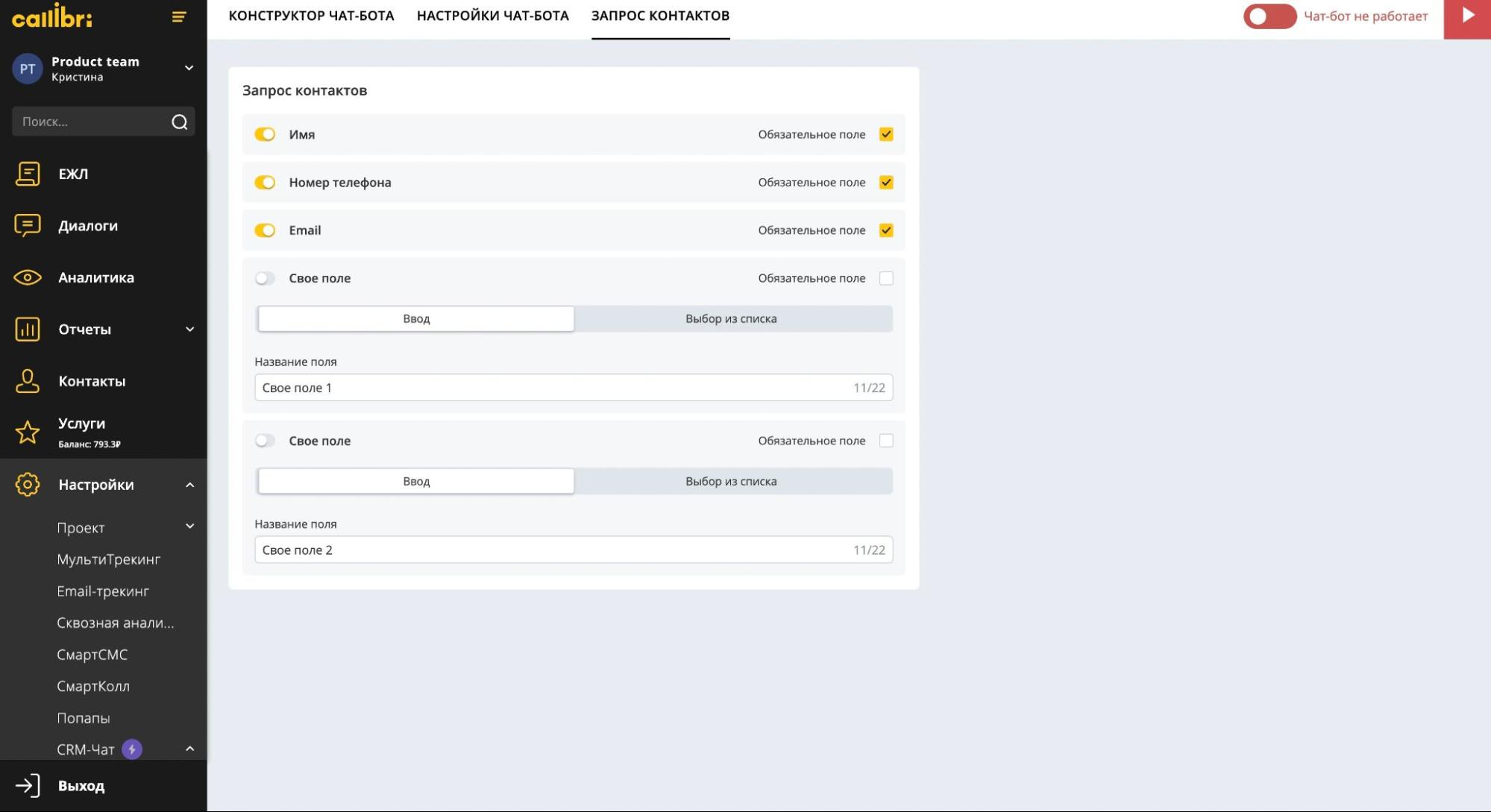This screenshot has height=812, width=1491.
Task: Open the Аналитика eye icon
Action: (x=28, y=277)
